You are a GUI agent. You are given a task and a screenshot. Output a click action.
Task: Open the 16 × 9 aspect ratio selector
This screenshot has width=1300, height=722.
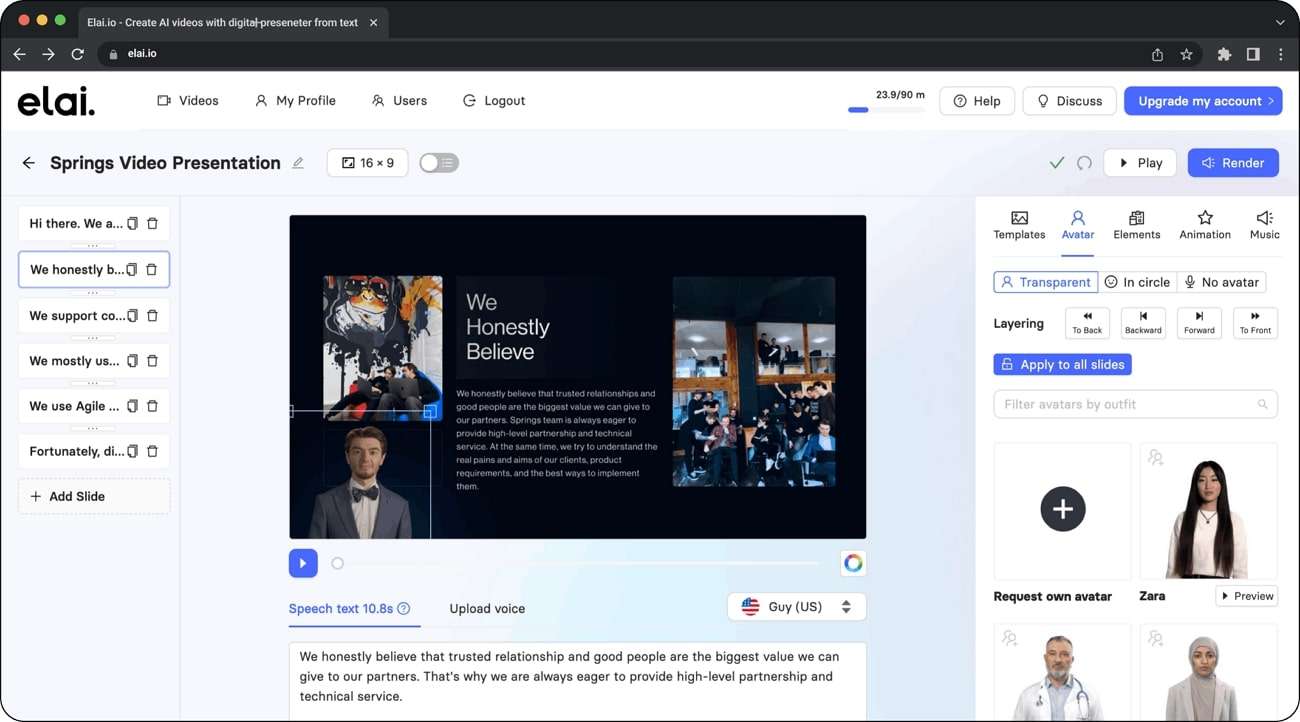coord(367,163)
